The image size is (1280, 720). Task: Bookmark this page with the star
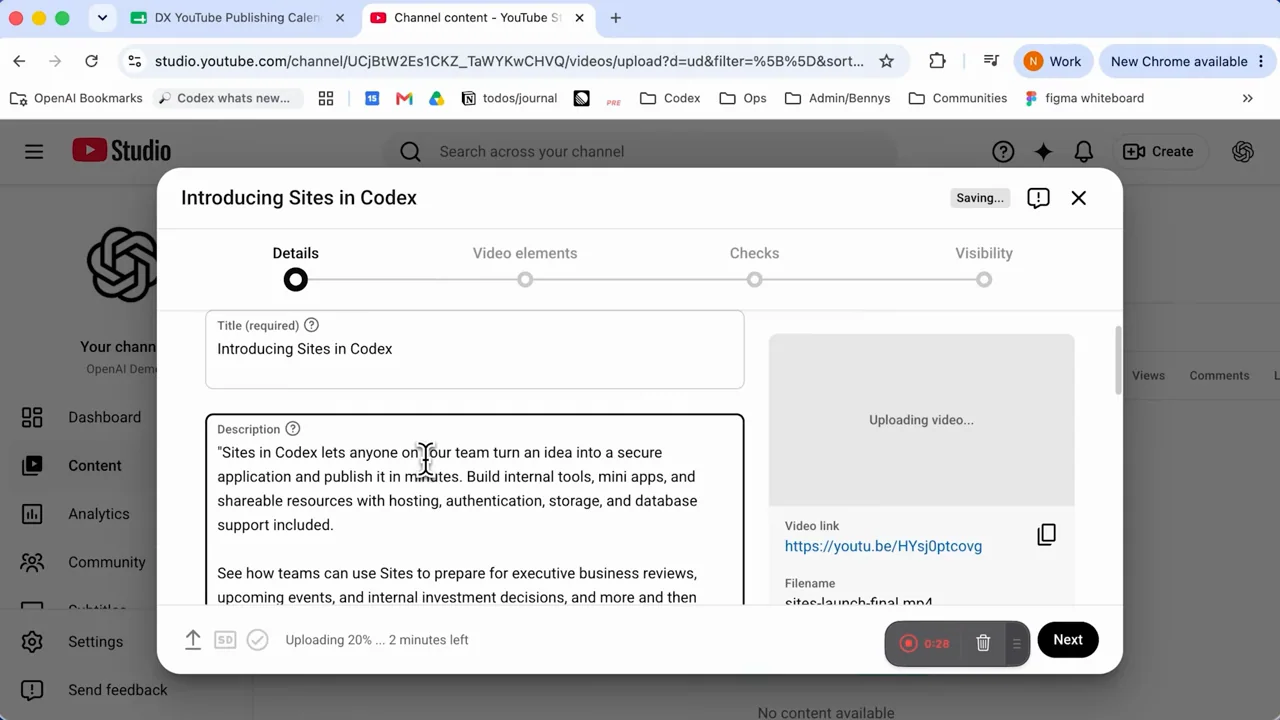pyautogui.click(x=886, y=61)
